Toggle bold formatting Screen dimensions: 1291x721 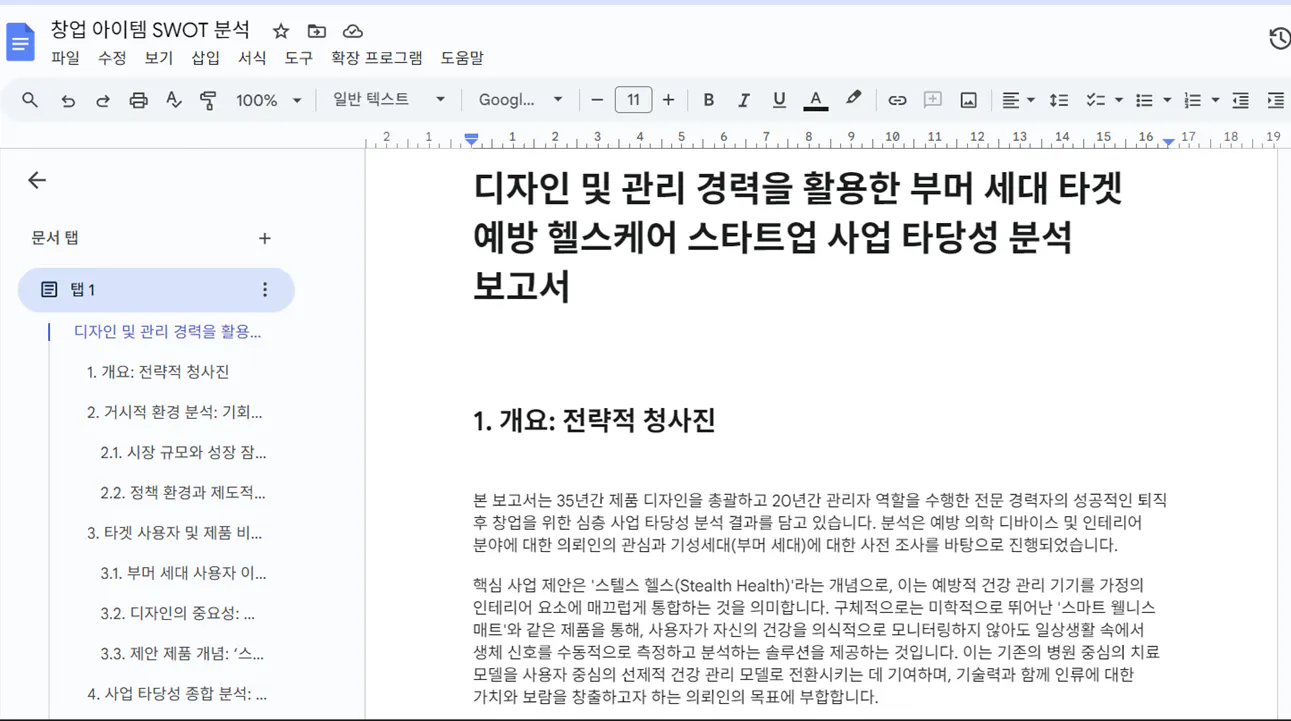(x=708, y=100)
